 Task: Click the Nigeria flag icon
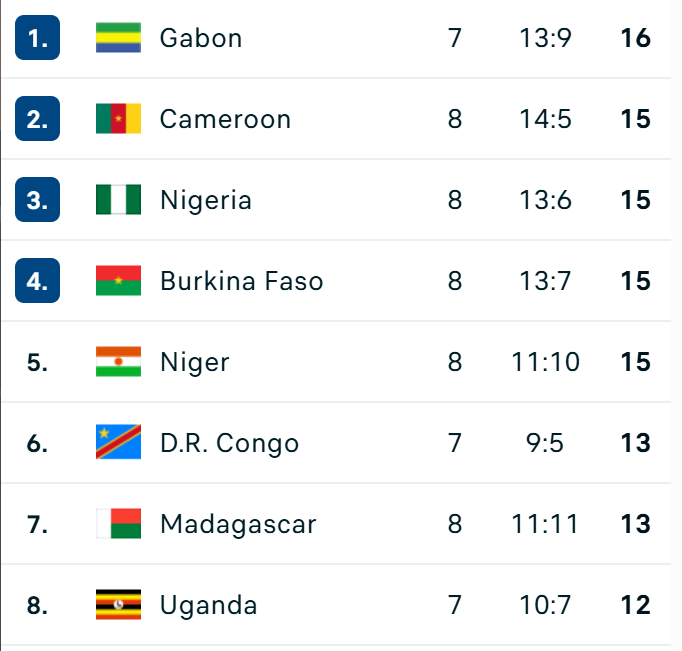point(118,200)
